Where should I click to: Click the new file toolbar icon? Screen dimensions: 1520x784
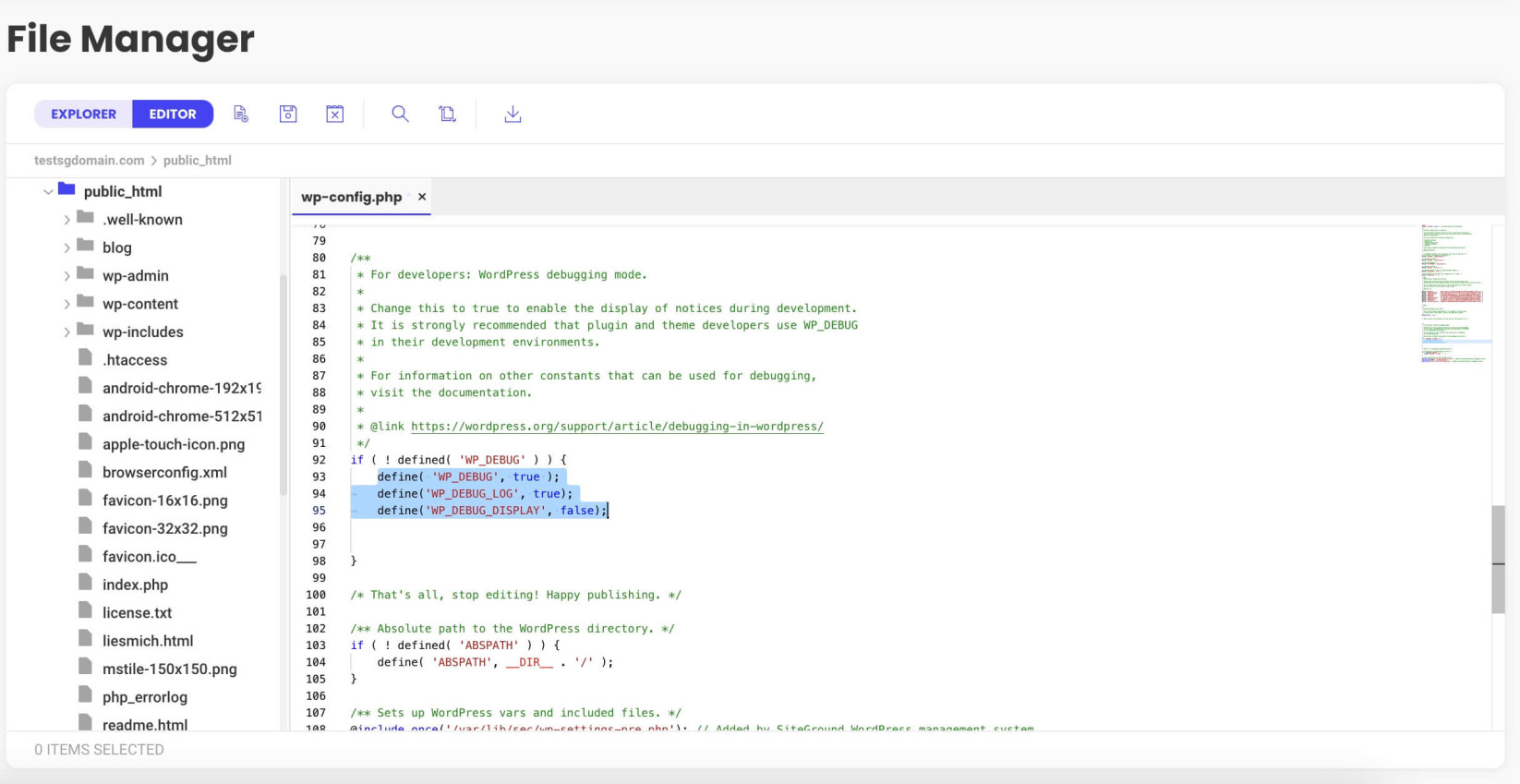(x=241, y=114)
